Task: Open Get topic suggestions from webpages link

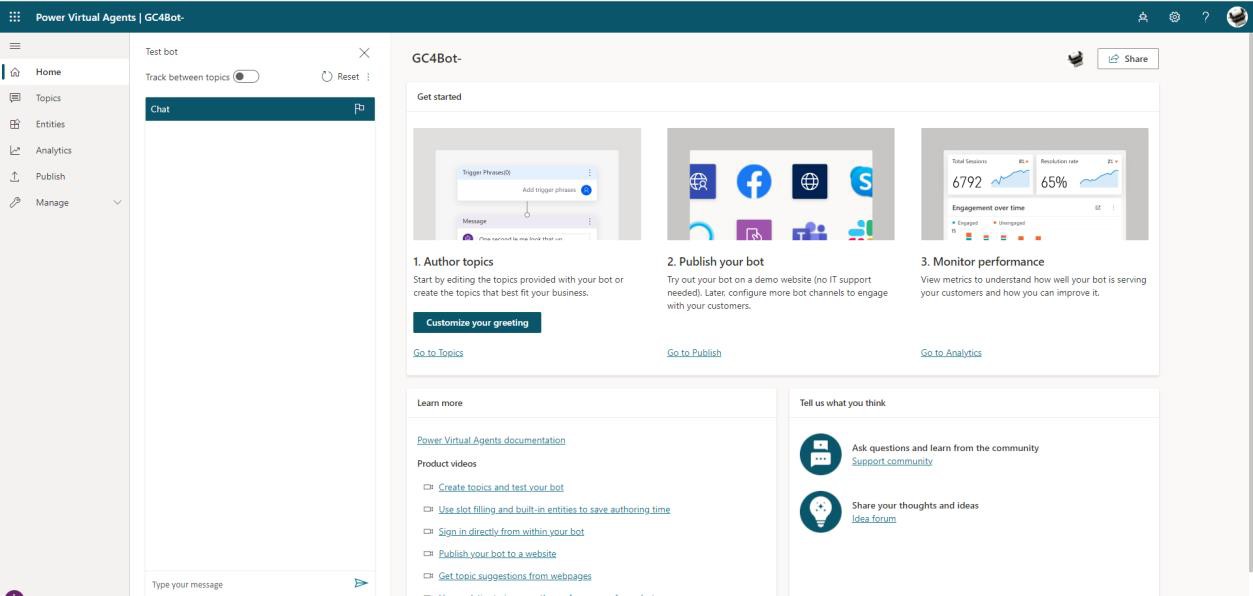Action: pyautogui.click(x=515, y=575)
